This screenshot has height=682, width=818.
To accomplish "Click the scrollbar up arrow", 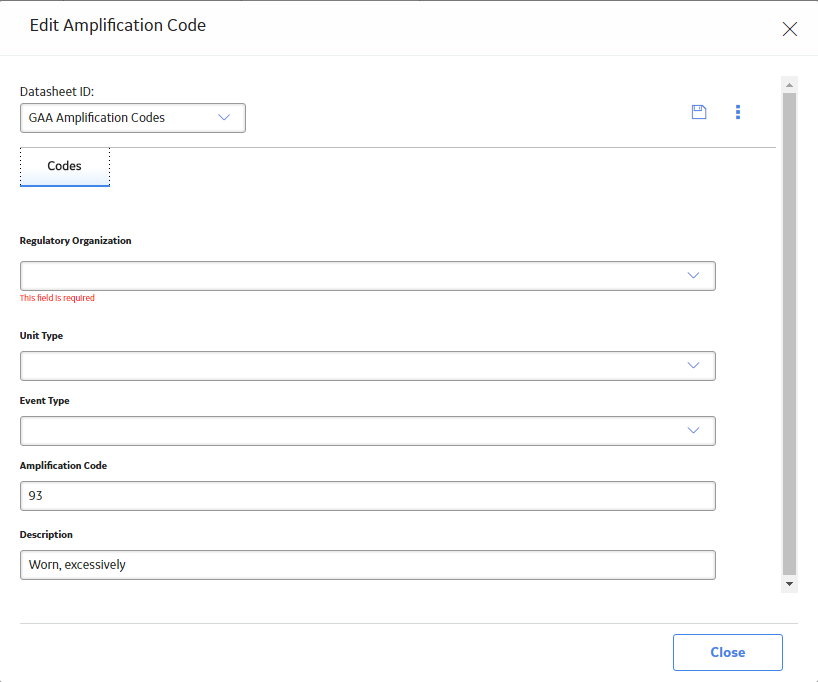I will coord(789,85).
